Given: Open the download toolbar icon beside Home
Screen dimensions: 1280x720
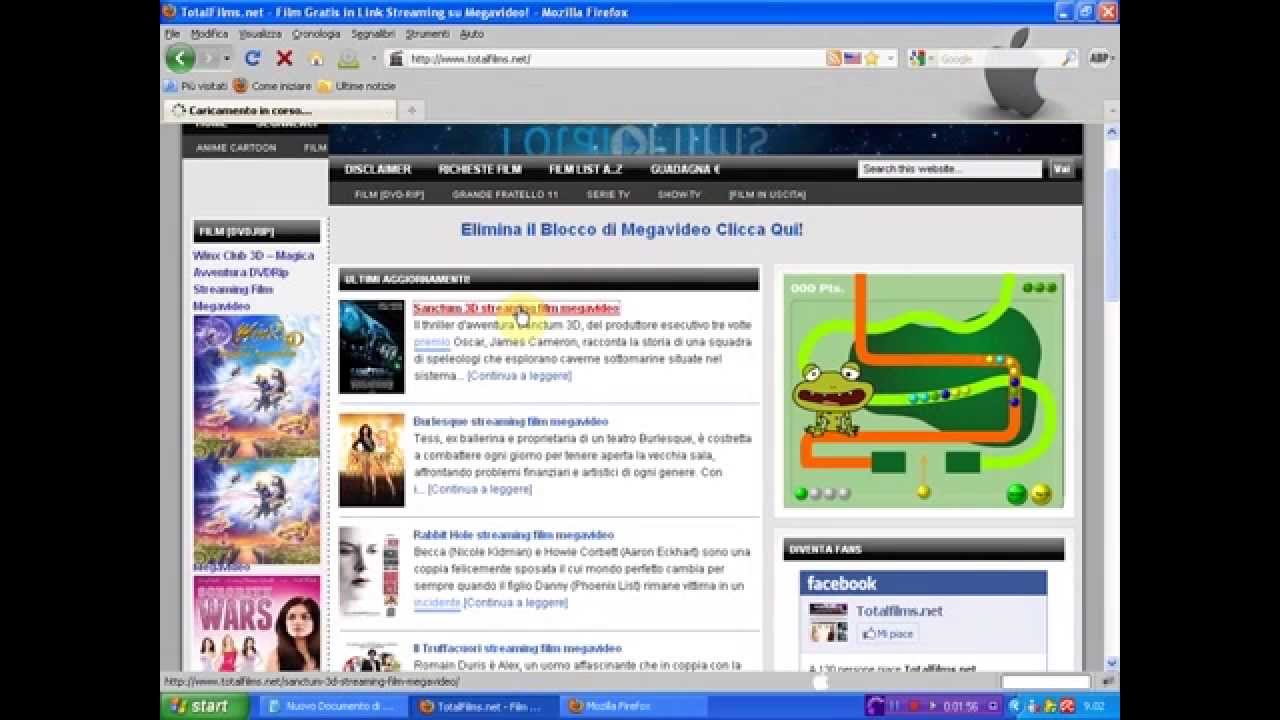Looking at the screenshot, I should pos(348,58).
